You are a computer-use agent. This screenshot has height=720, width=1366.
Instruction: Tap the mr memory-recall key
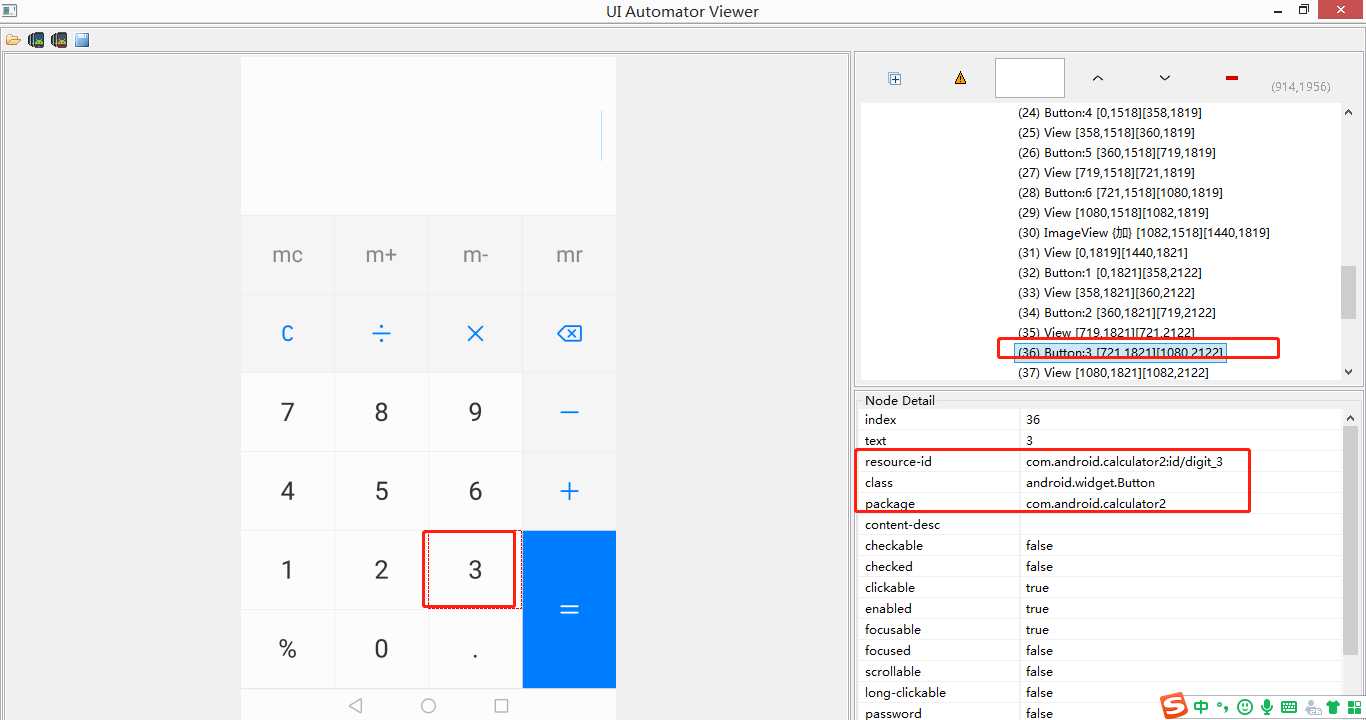(569, 255)
